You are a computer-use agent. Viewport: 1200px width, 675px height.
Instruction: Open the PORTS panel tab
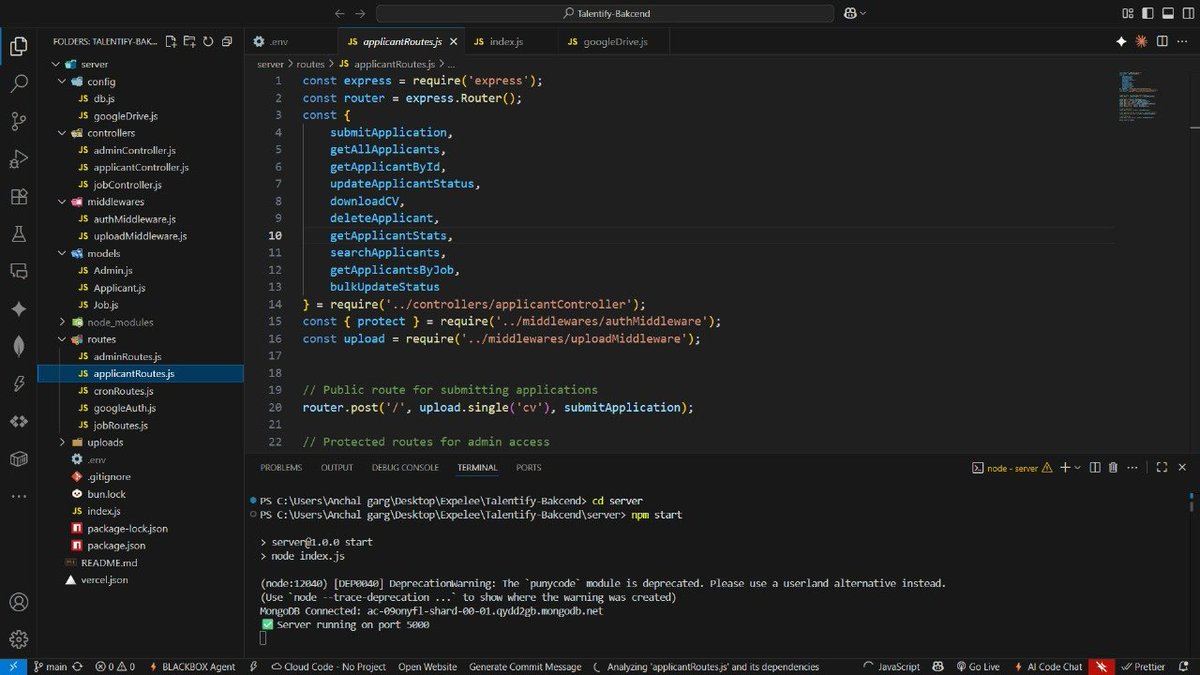pos(529,468)
